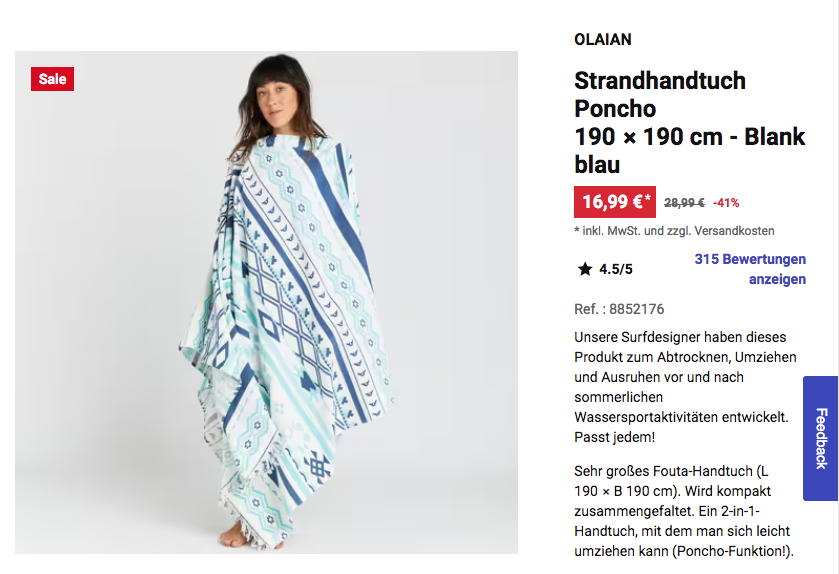Open the blue Feedback side tab
The image size is (839, 574).
click(x=820, y=438)
